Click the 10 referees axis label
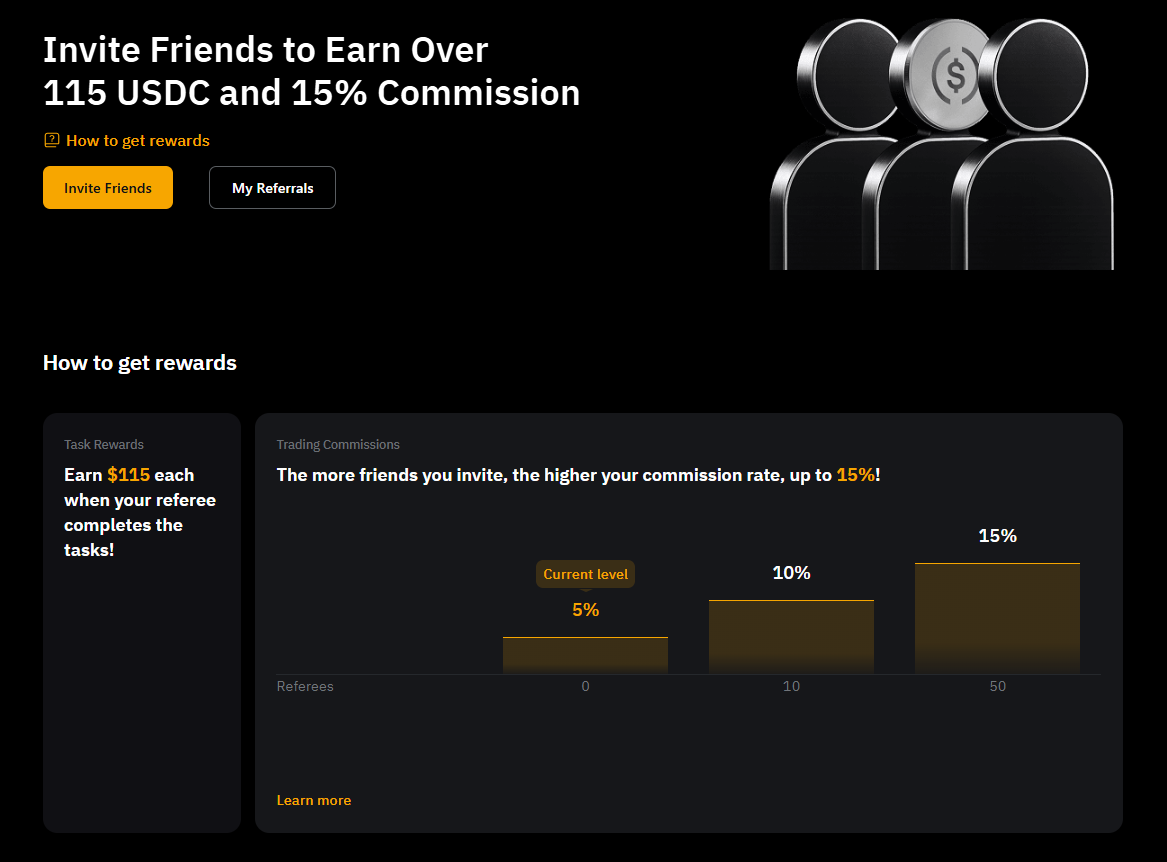 [791, 687]
